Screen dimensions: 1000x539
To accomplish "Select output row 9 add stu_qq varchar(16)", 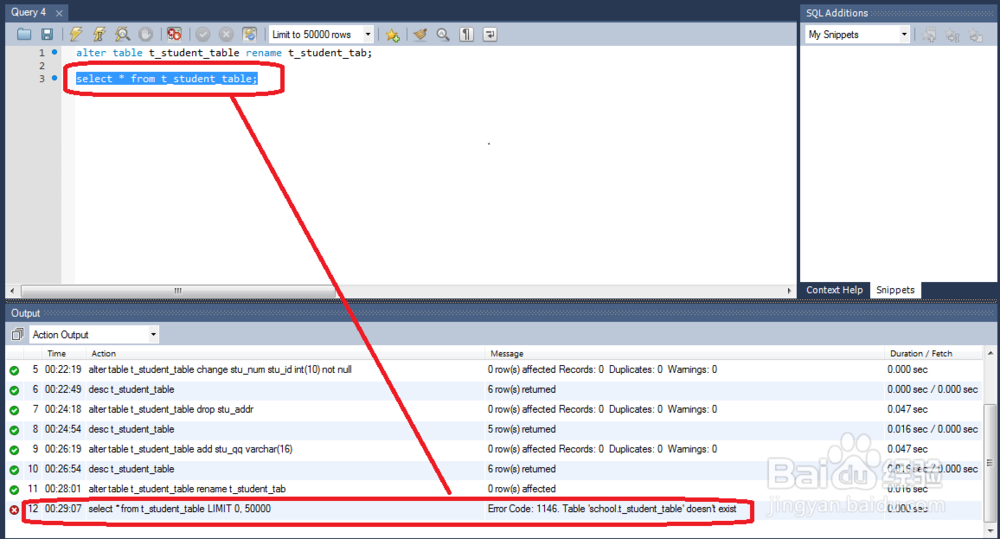I will click(x=494, y=449).
